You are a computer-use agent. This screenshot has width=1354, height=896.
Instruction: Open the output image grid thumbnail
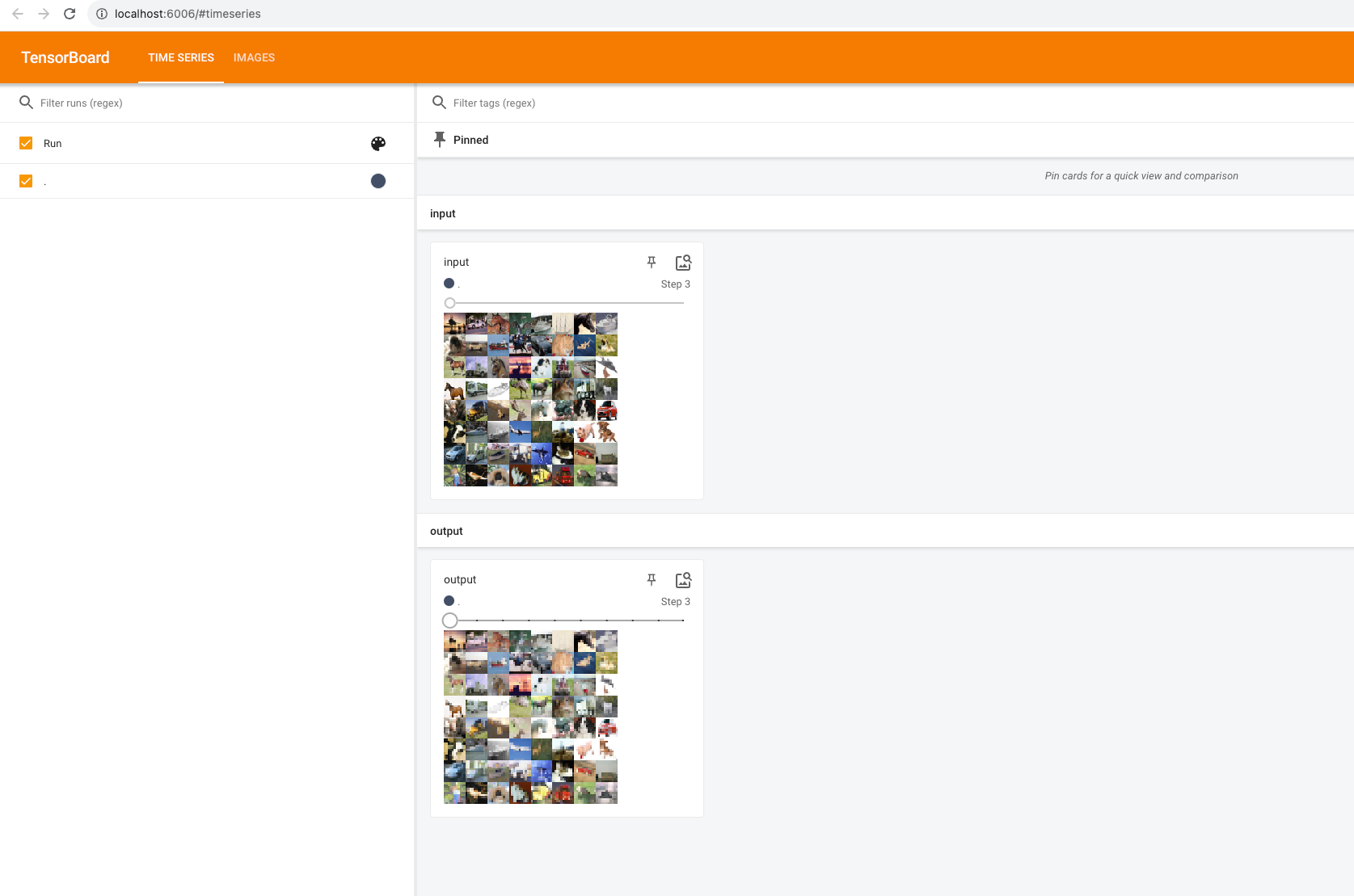tap(530, 717)
